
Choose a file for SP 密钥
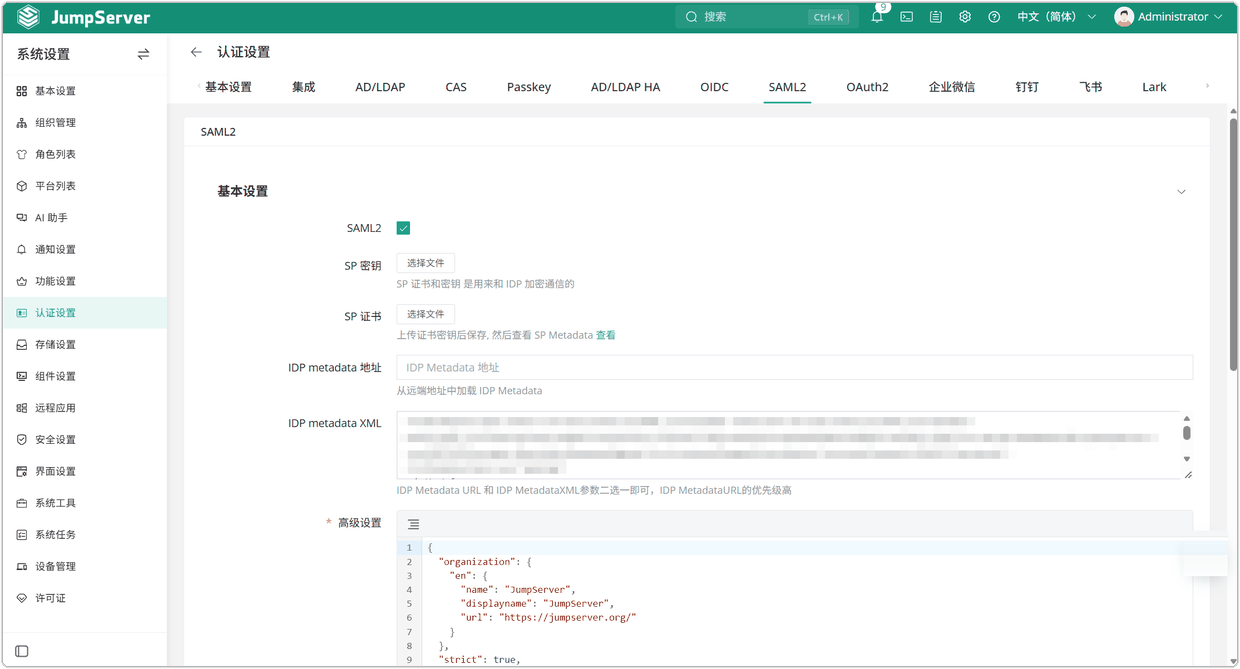426,263
